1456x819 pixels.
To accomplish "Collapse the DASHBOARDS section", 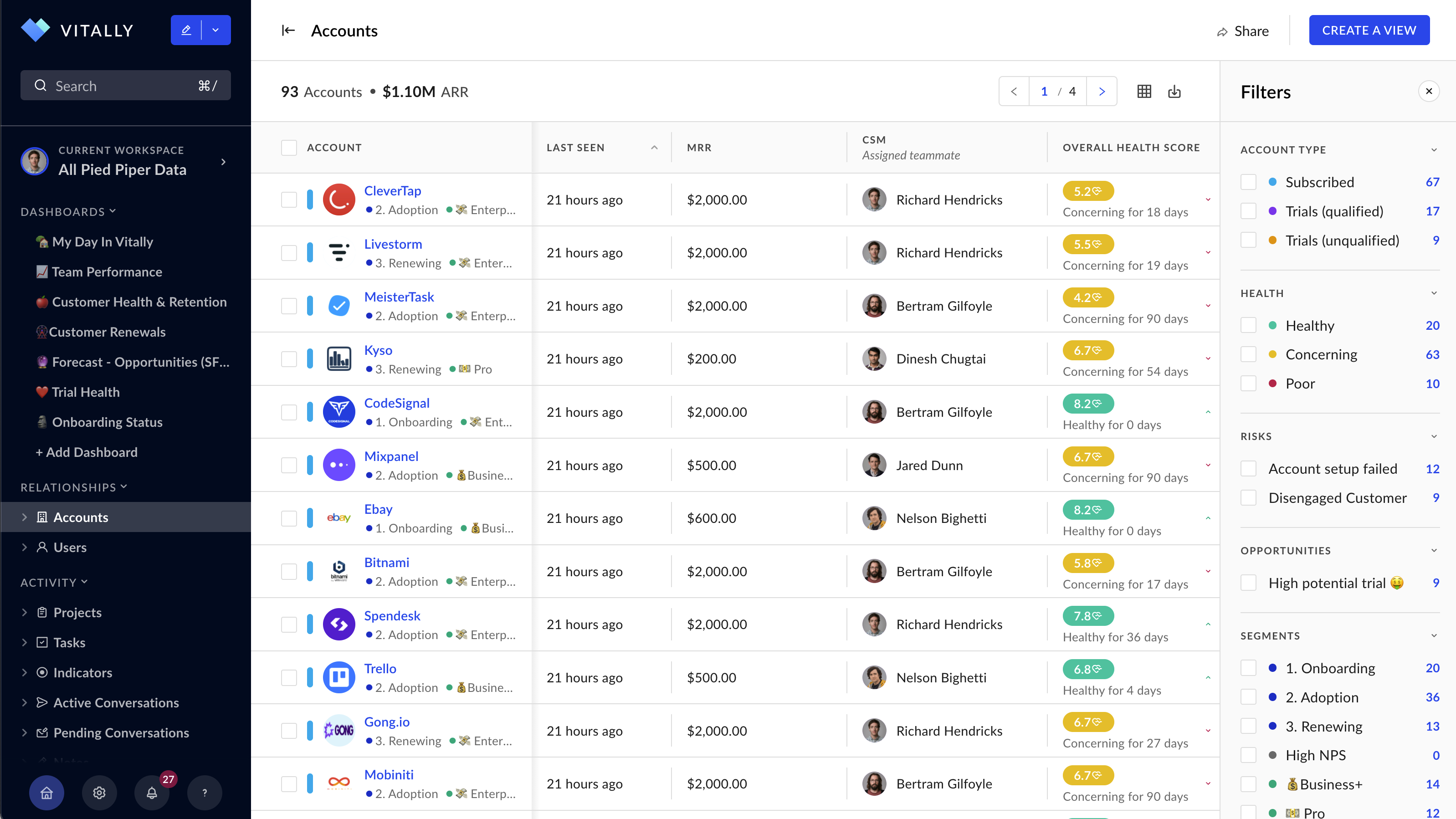I will (x=68, y=211).
